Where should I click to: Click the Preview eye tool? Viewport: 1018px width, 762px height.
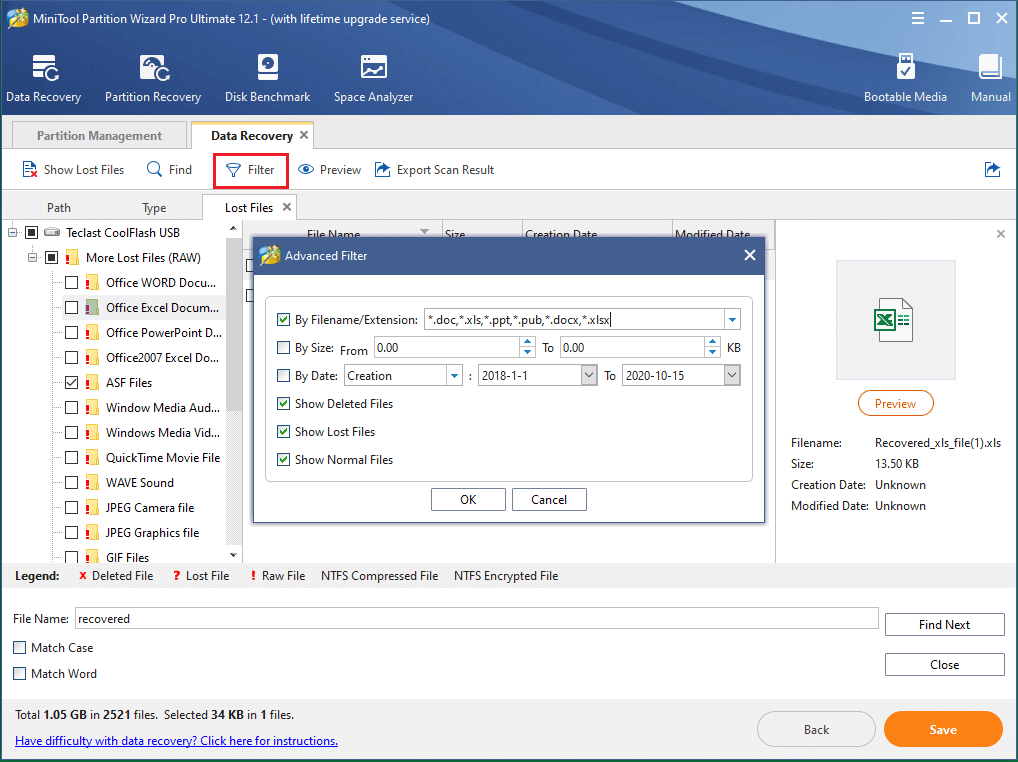click(x=329, y=170)
